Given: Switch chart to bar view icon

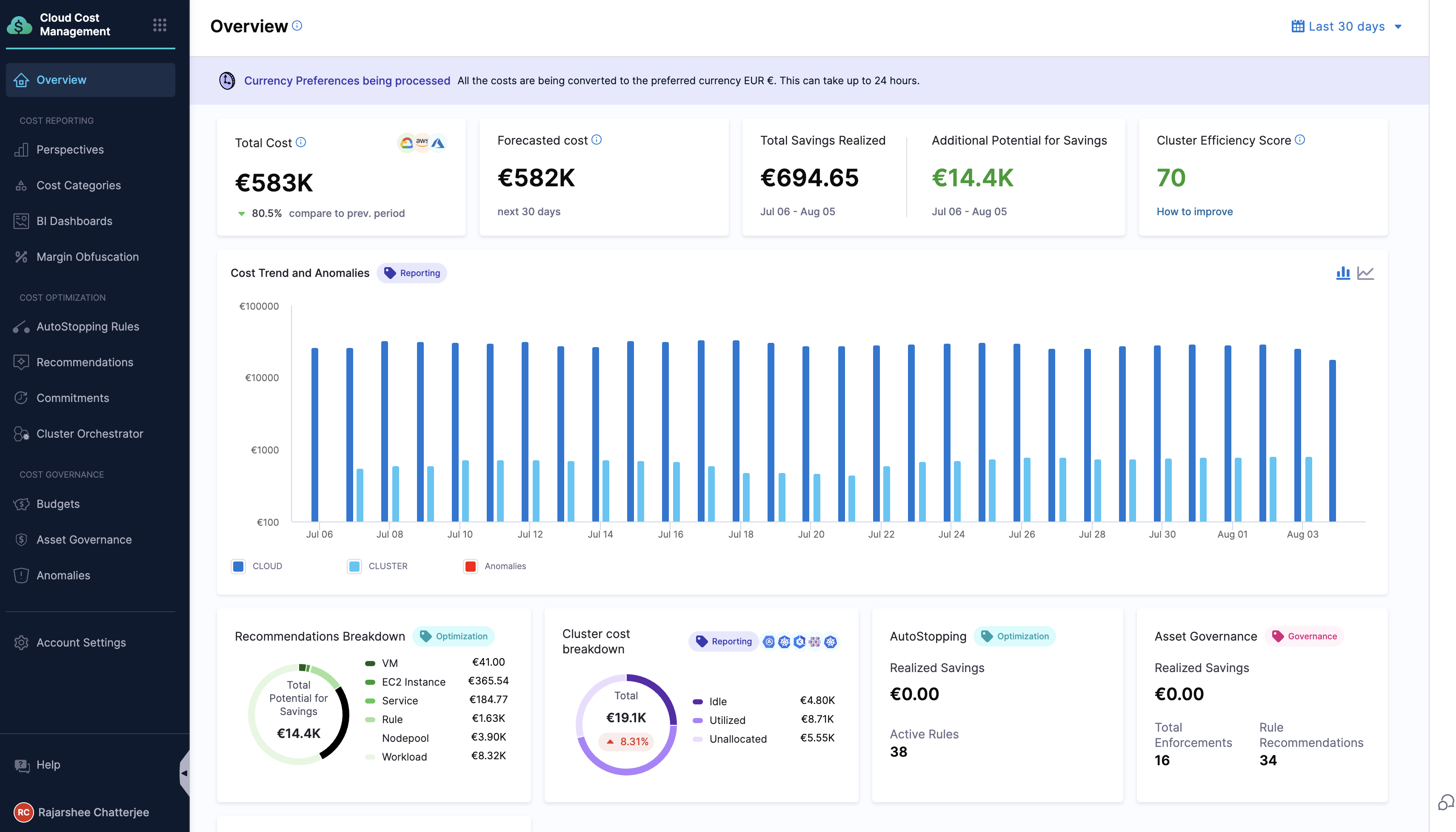Looking at the screenshot, I should pos(1343,273).
